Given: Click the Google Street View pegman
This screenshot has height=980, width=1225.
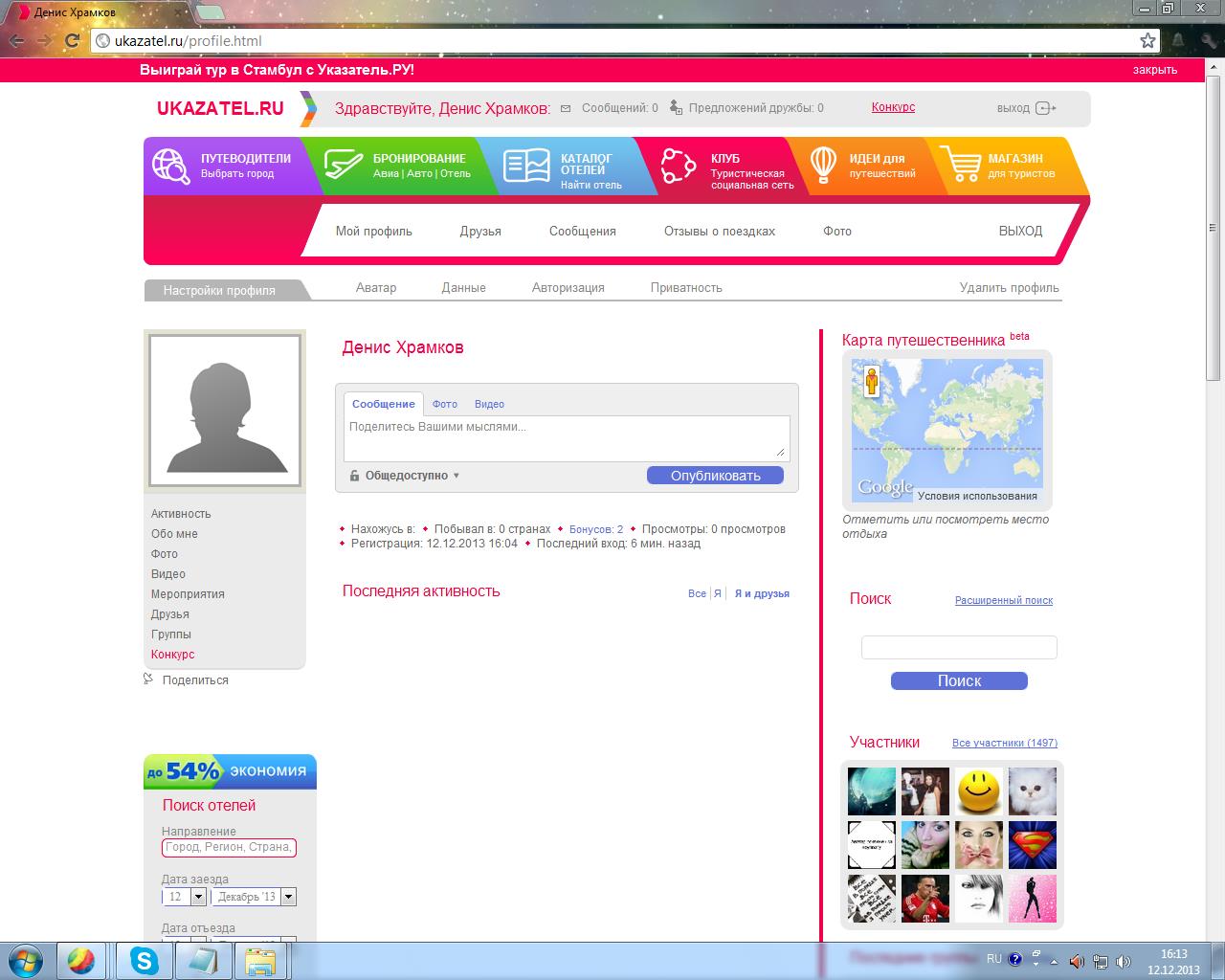Looking at the screenshot, I should [871, 381].
